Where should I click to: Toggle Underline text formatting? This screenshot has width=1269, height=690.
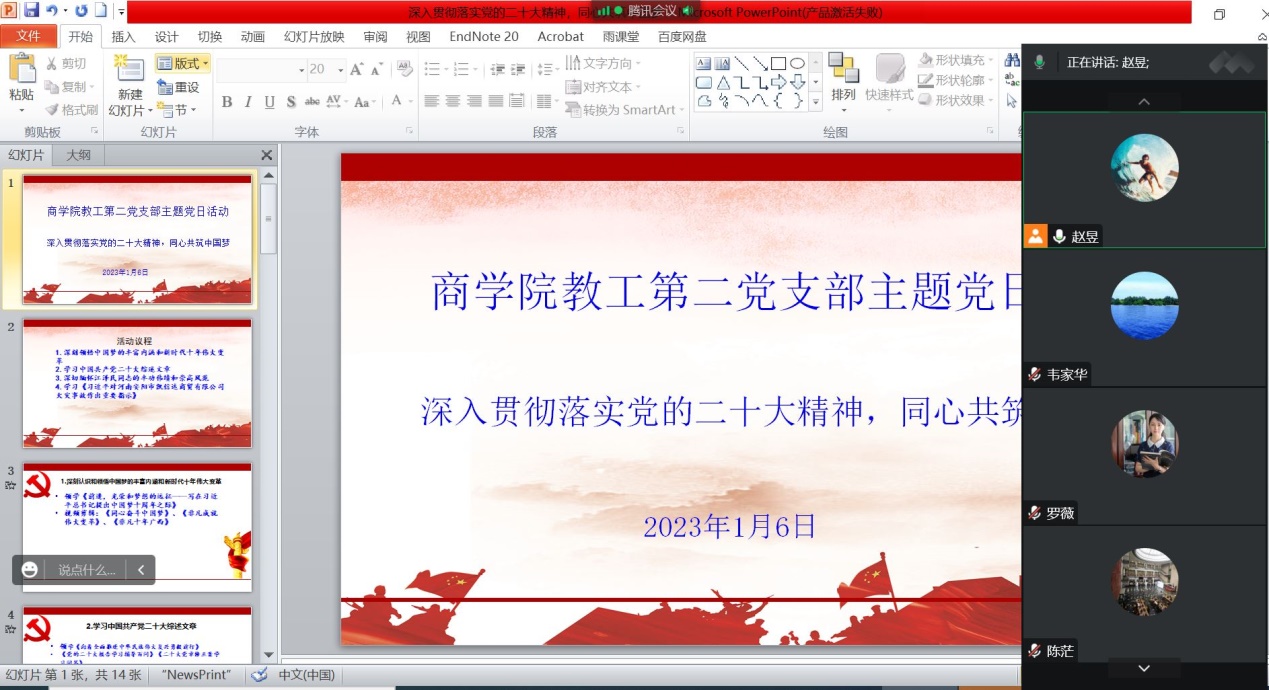click(269, 102)
